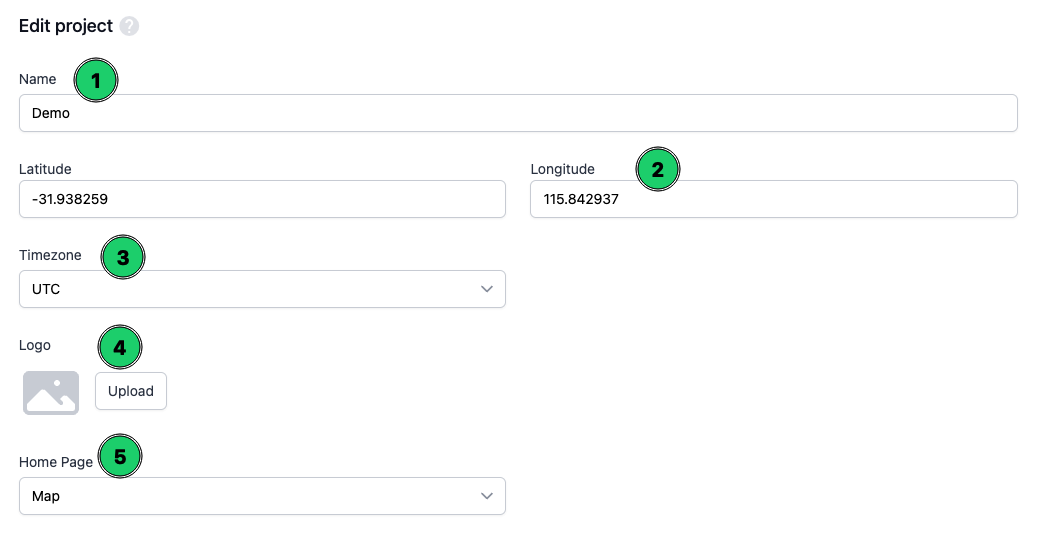
Task: Click the green number 5 badge
Action: 120,458
